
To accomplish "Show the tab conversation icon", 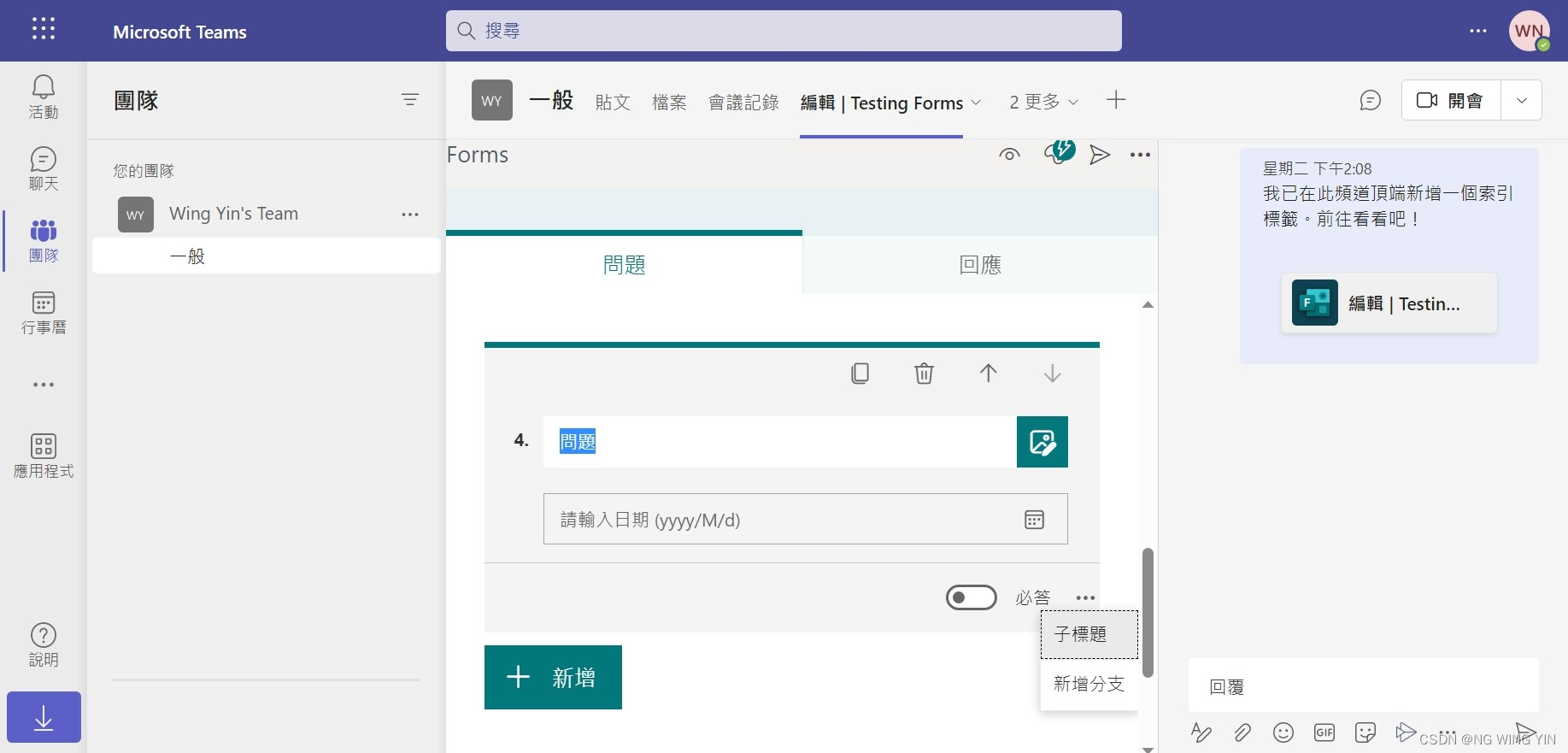I will click(x=1371, y=101).
